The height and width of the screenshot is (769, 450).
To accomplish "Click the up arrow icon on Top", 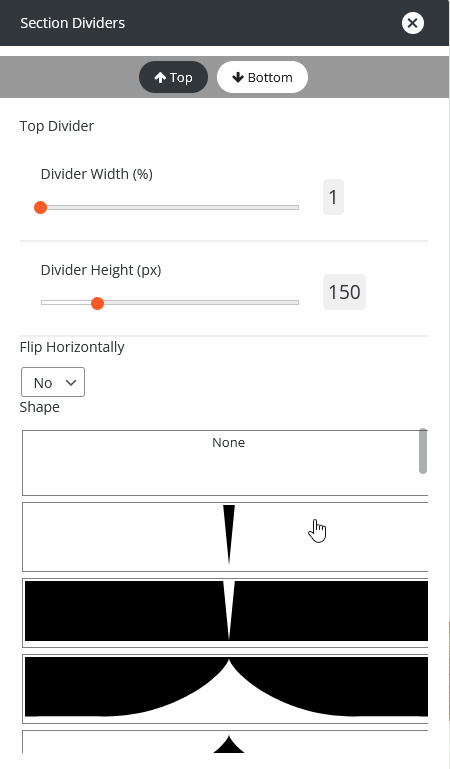I will point(160,77).
